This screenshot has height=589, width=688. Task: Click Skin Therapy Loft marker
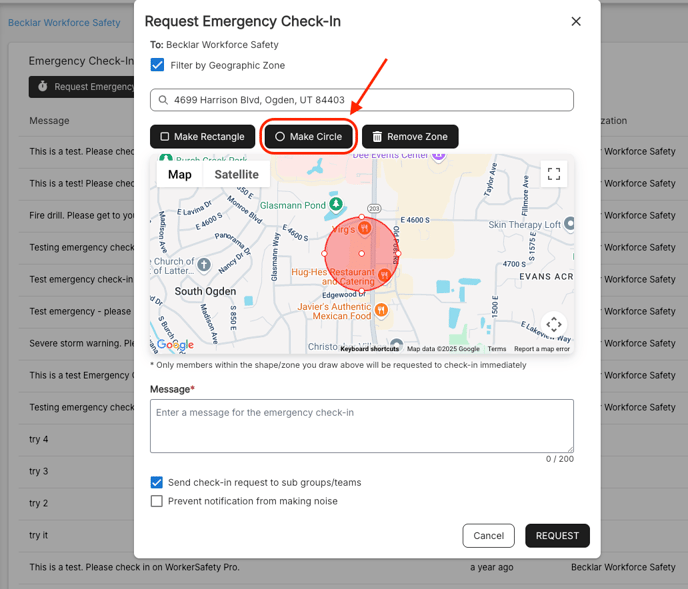[570, 223]
